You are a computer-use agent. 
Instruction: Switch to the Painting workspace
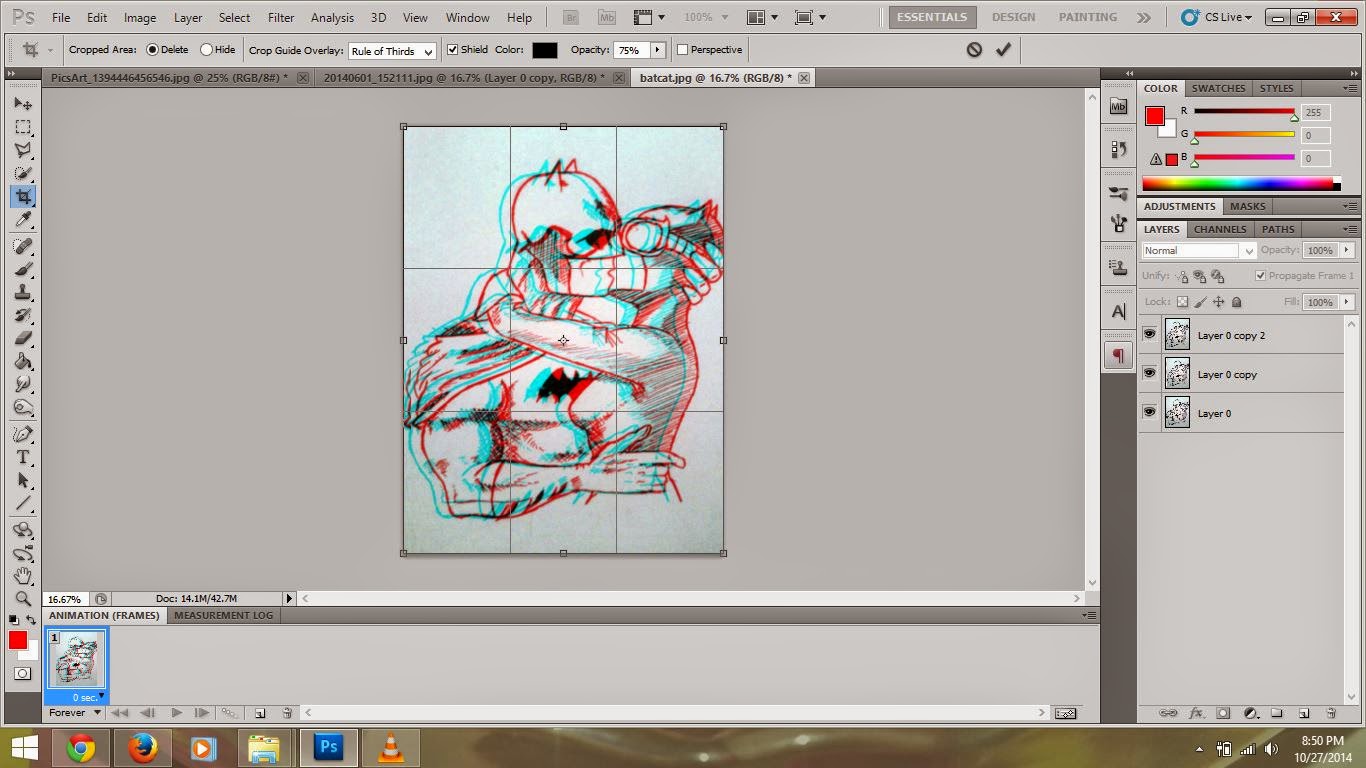(1088, 17)
